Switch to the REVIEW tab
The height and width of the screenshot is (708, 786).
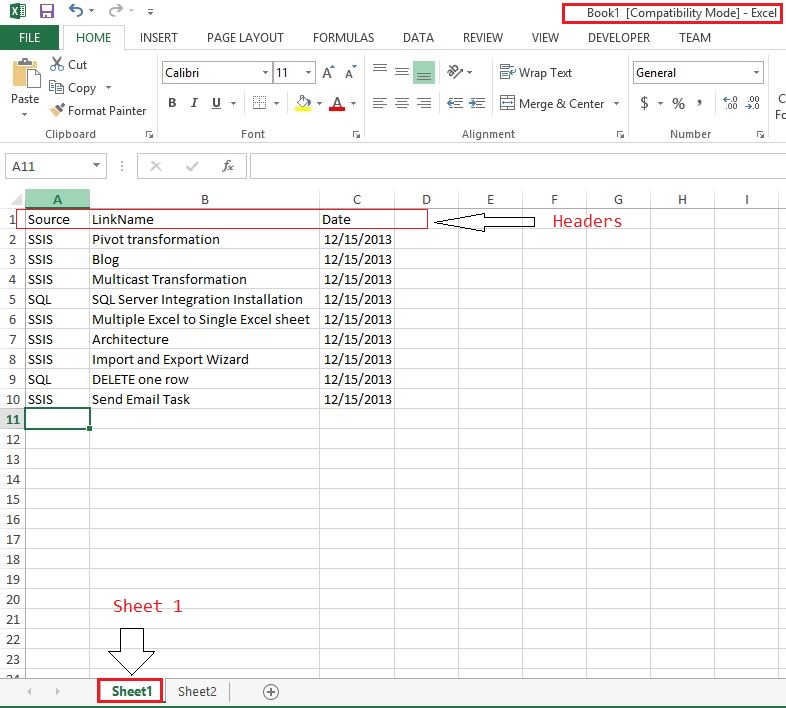click(483, 38)
